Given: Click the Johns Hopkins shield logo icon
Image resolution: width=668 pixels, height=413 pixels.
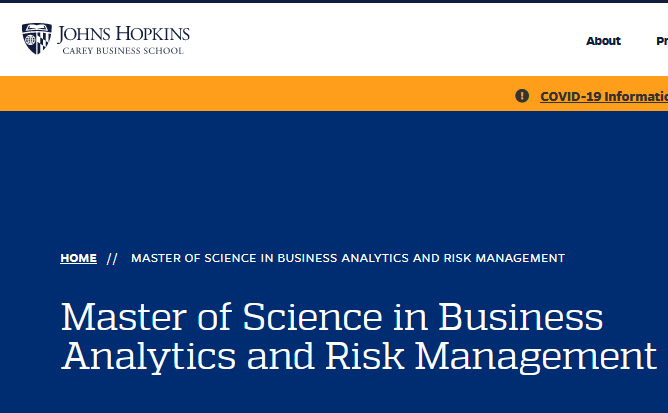Looking at the screenshot, I should point(37,38).
